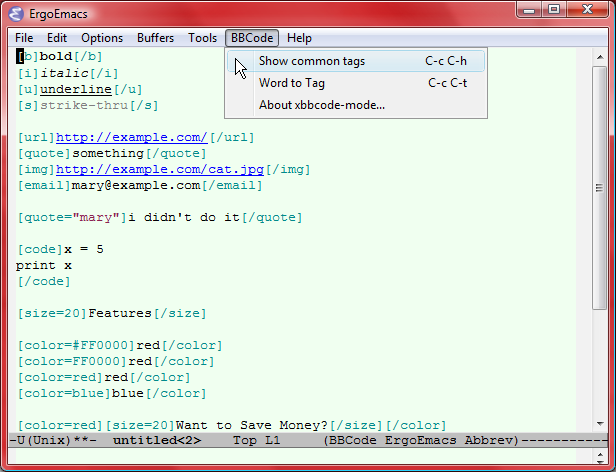Click the editor scrollbar down arrow
This screenshot has width=616, height=472.
coord(600,424)
